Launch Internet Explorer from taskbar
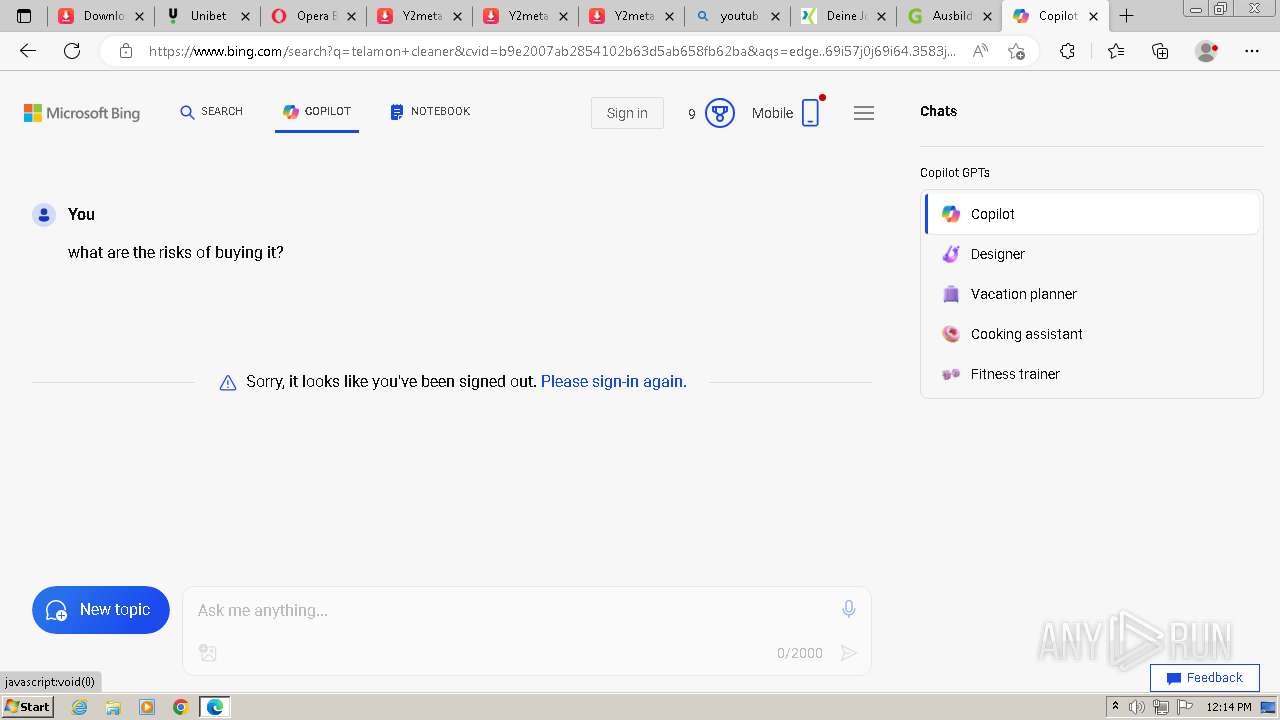1280x720 pixels. pos(80,707)
